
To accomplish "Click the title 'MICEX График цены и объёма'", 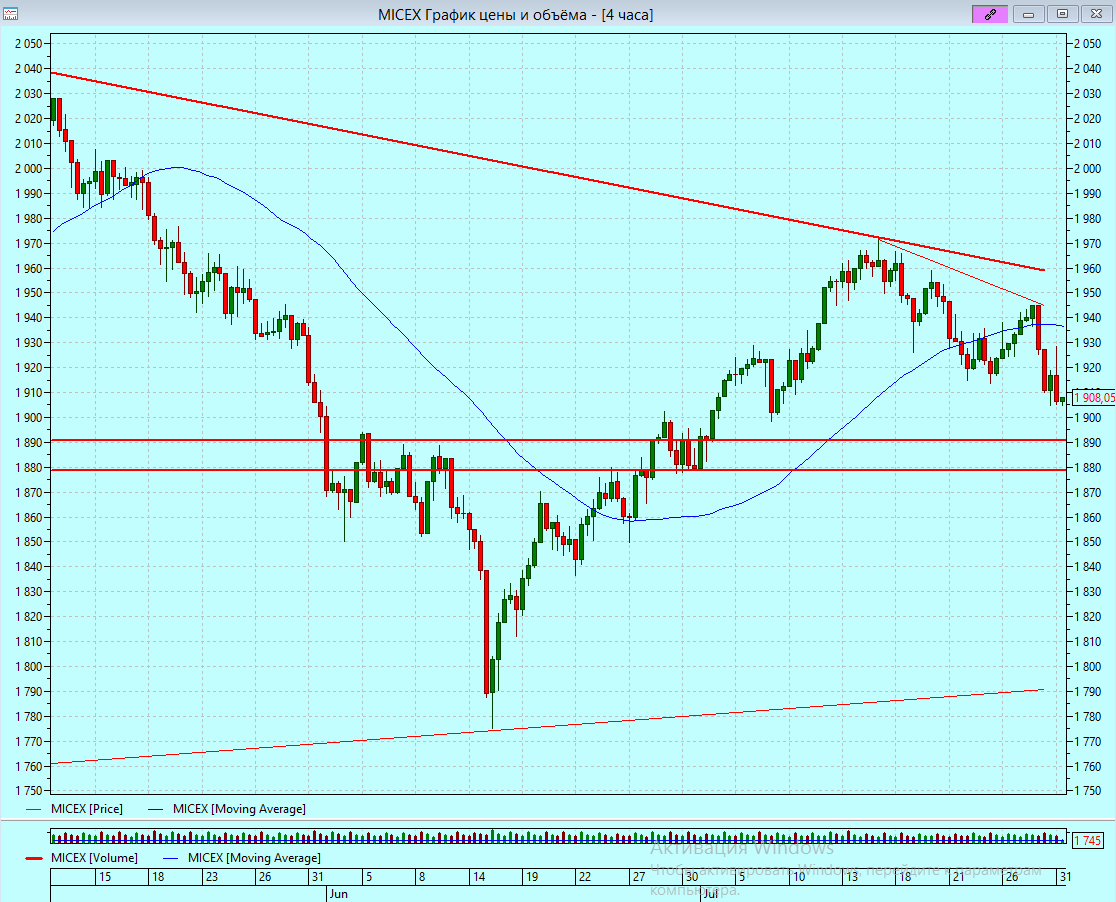I will 483,15.
